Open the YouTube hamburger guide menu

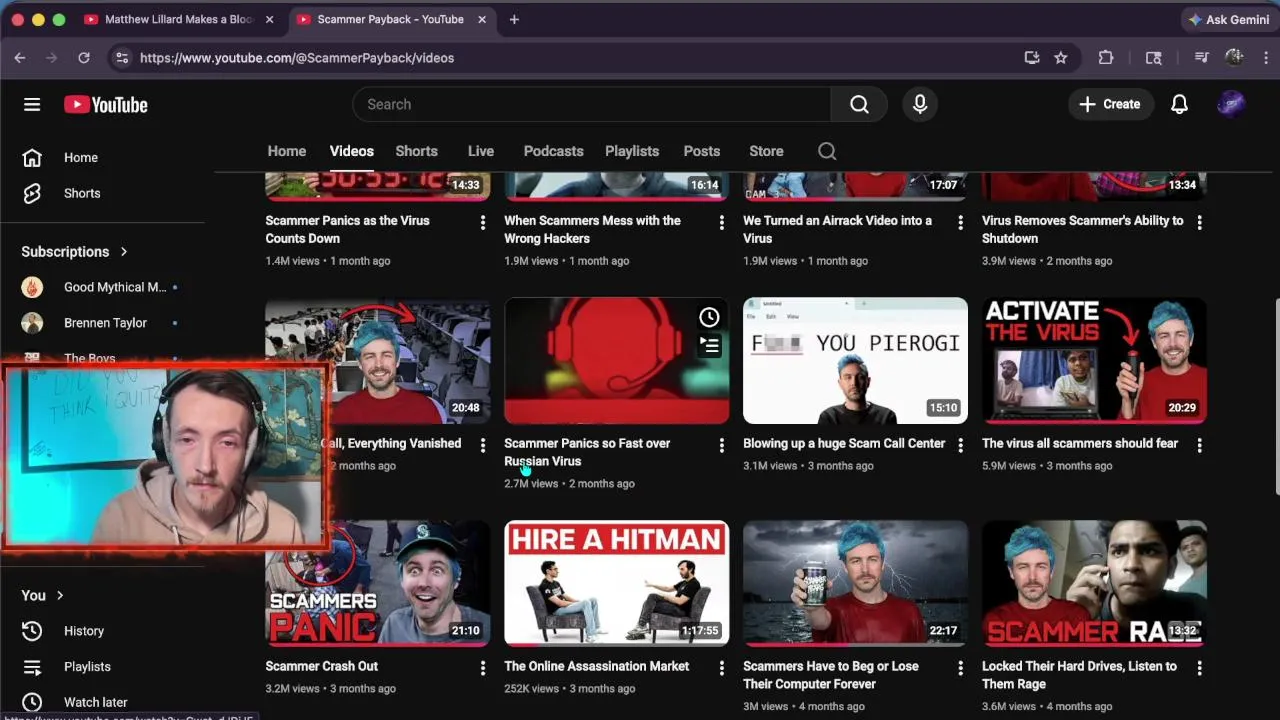[x=32, y=105]
